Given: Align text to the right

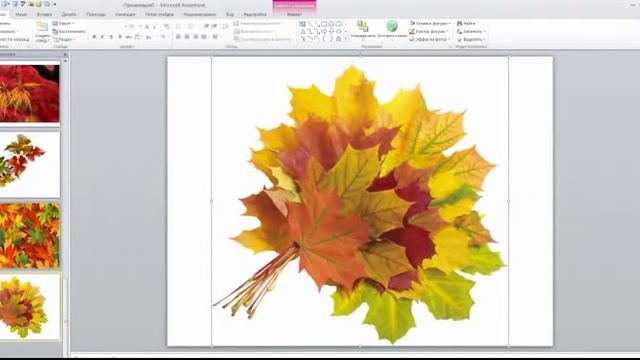Looking at the screenshot, I should click(196, 37).
